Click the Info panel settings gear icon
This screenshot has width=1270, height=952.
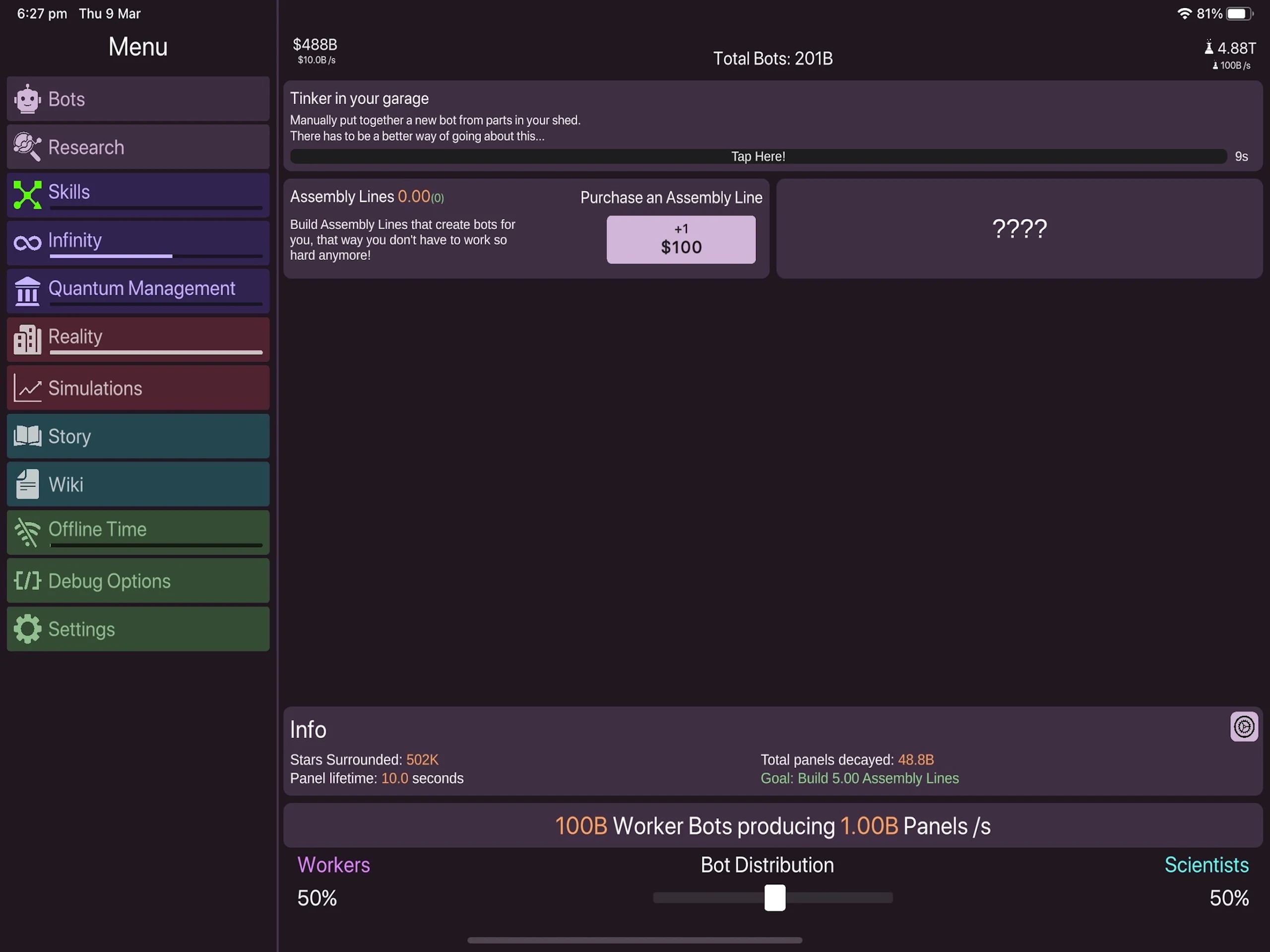point(1243,726)
